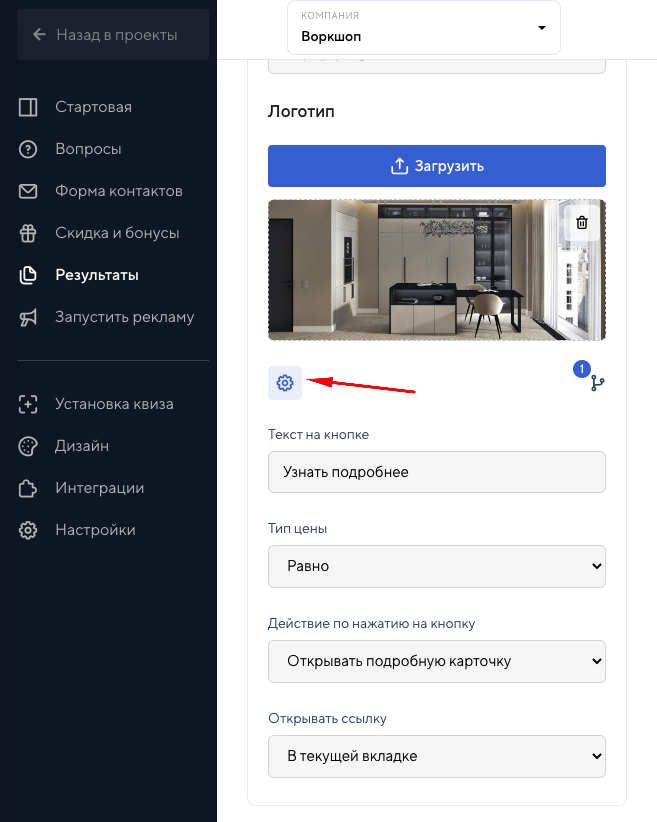Open the Установка квиза page
This screenshot has height=822, width=657.
point(113,404)
